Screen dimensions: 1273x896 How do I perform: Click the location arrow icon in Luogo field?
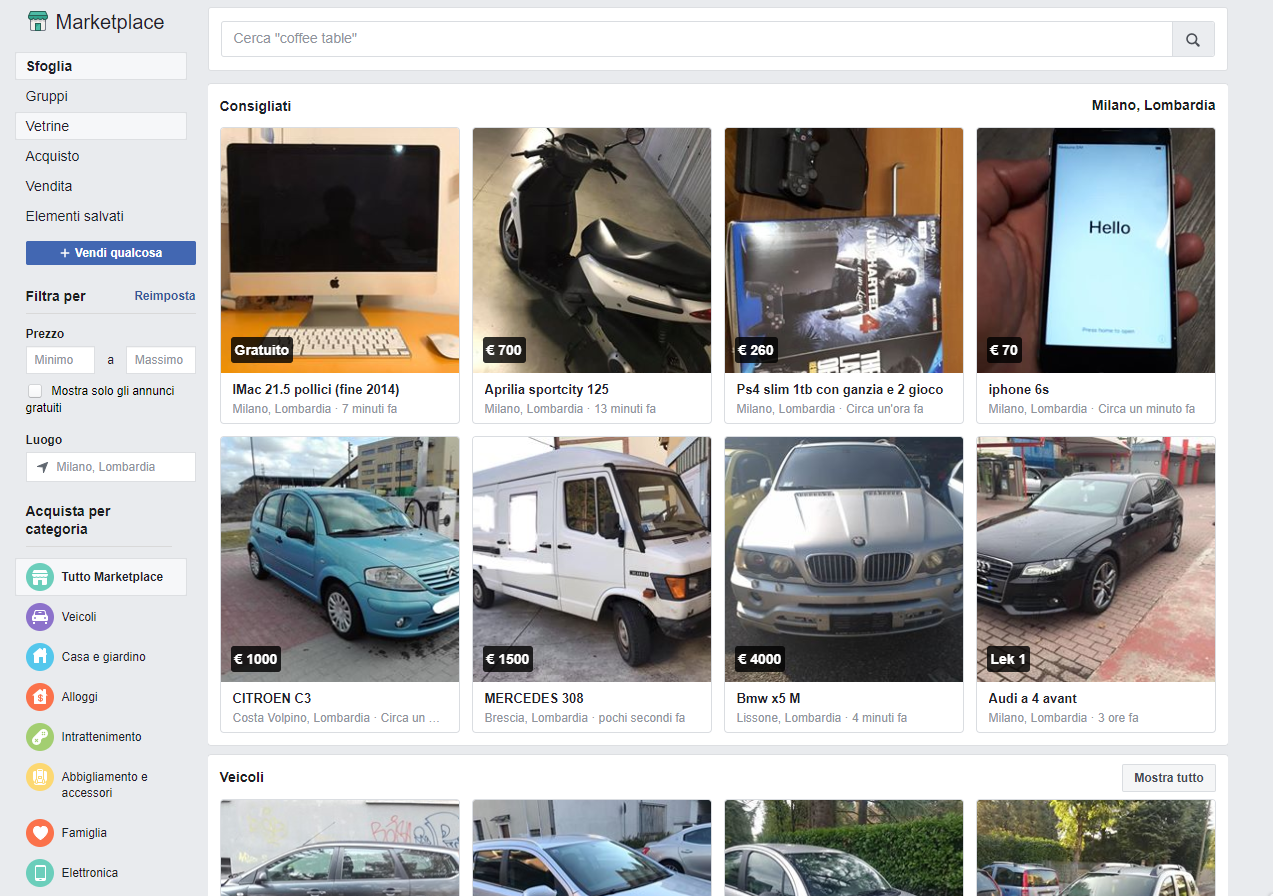pyautogui.click(x=43, y=467)
